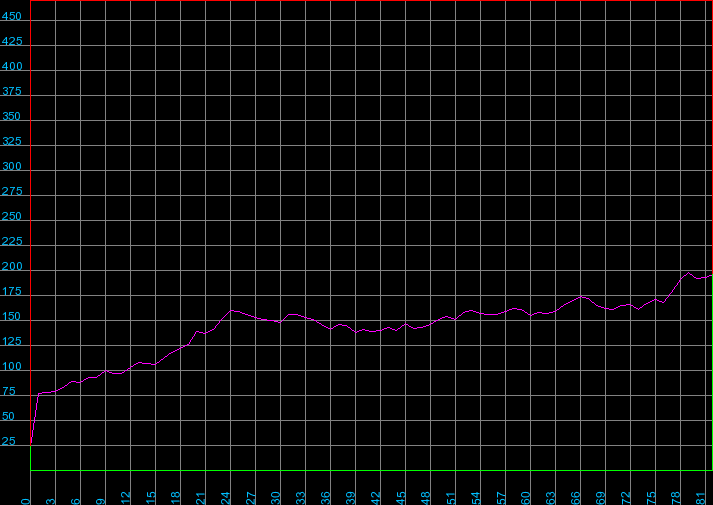This screenshot has height=505, width=713.
Task: Click the 100 vertical axis label
Action: pyautogui.click(x=12, y=366)
